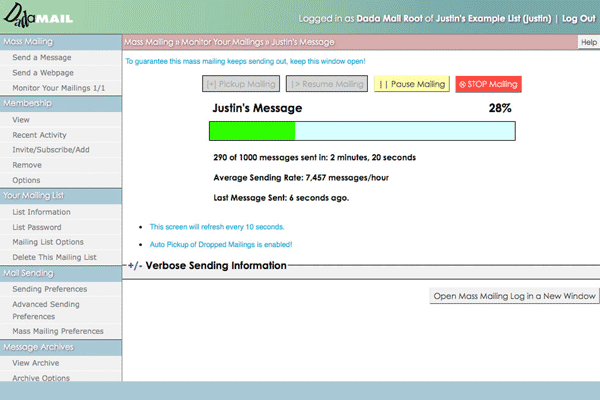Open the Help link

point(589,43)
